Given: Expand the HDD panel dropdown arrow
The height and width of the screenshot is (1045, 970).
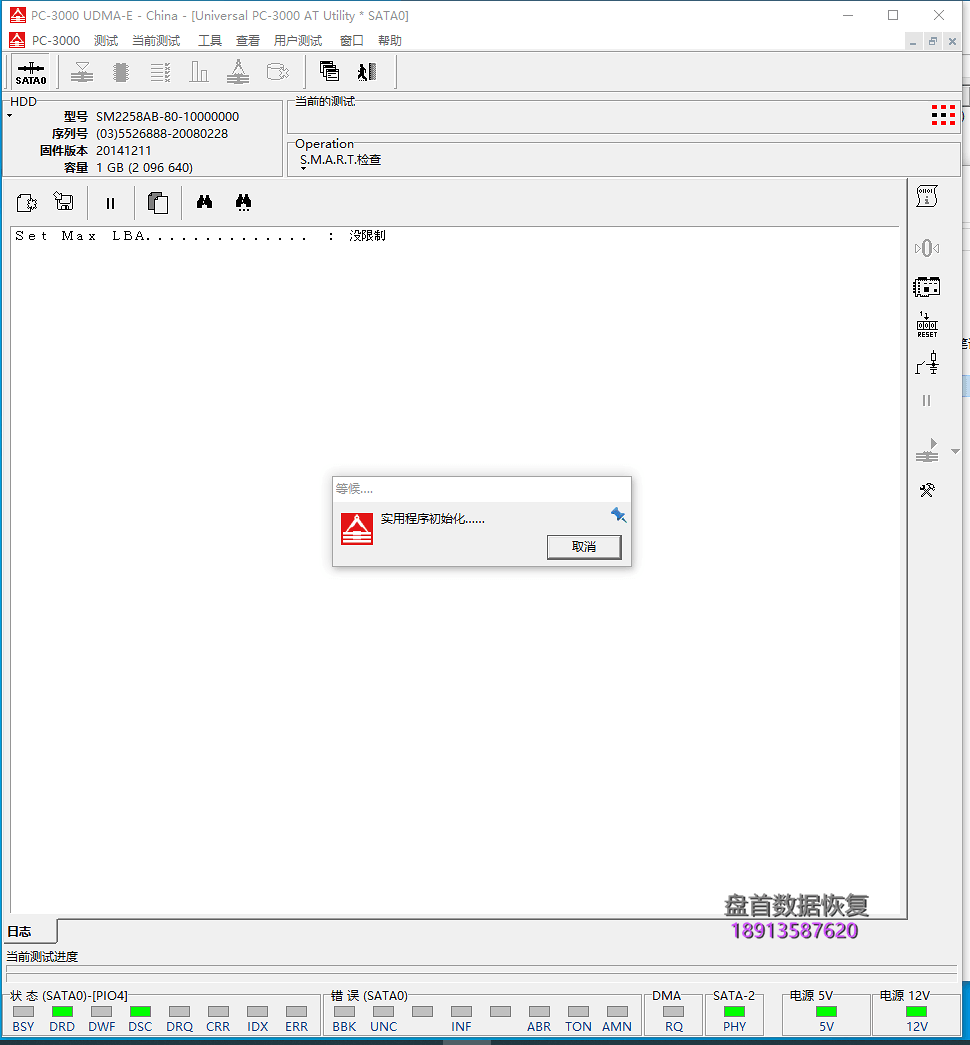Looking at the screenshot, I should (x=9, y=116).
